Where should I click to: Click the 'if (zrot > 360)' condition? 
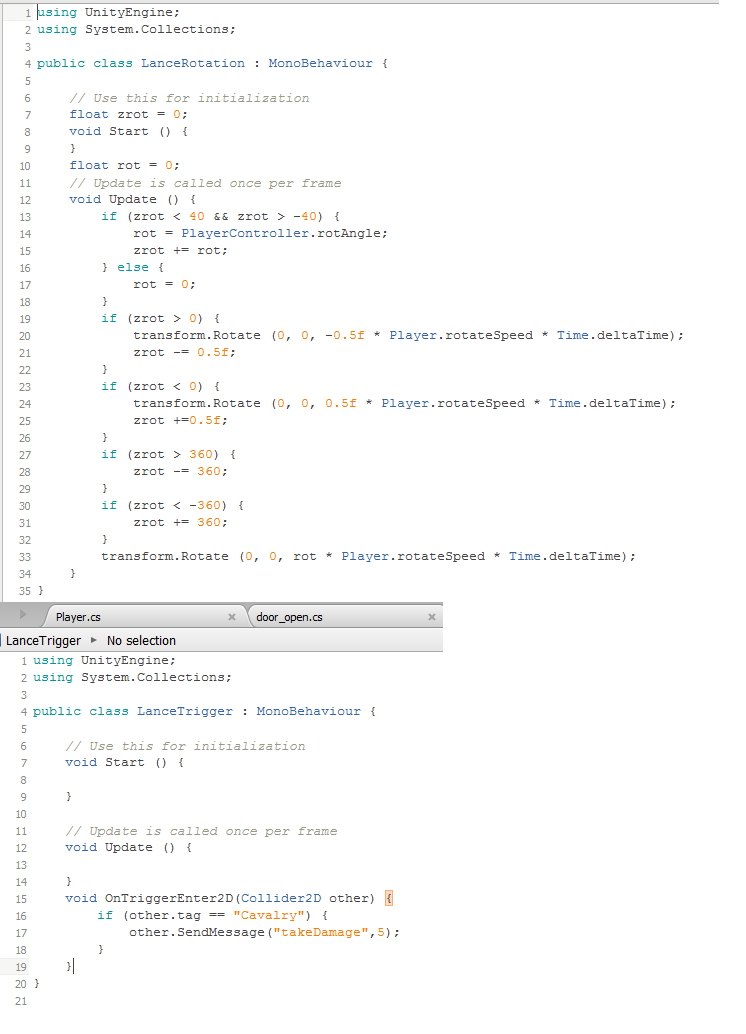(x=160, y=454)
